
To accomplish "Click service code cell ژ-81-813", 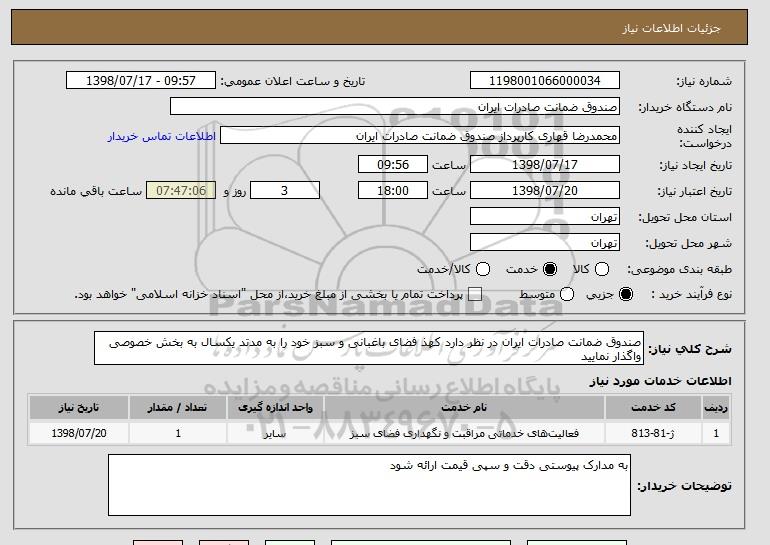I will (x=653, y=433).
